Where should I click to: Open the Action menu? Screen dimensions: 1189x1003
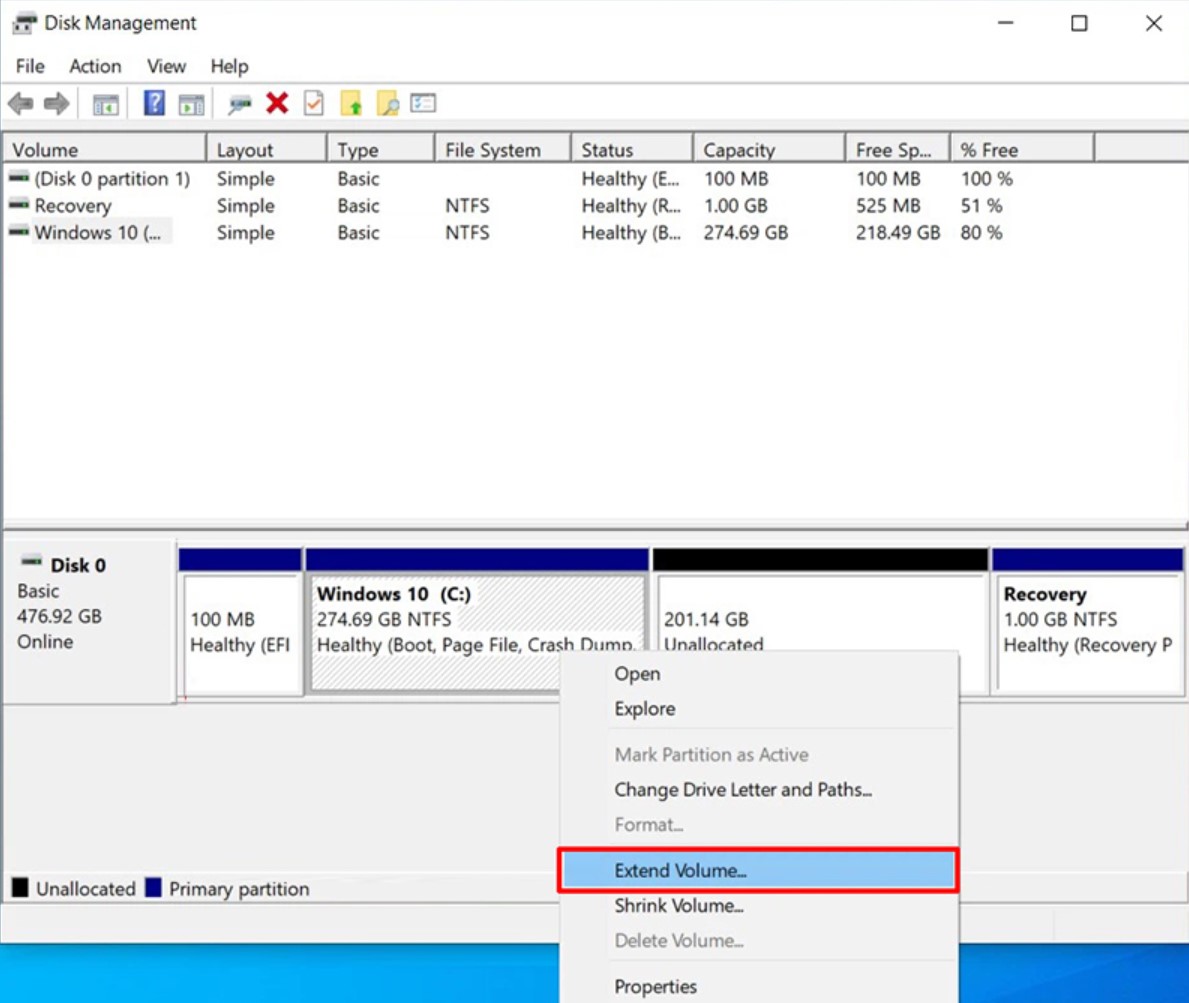[95, 66]
